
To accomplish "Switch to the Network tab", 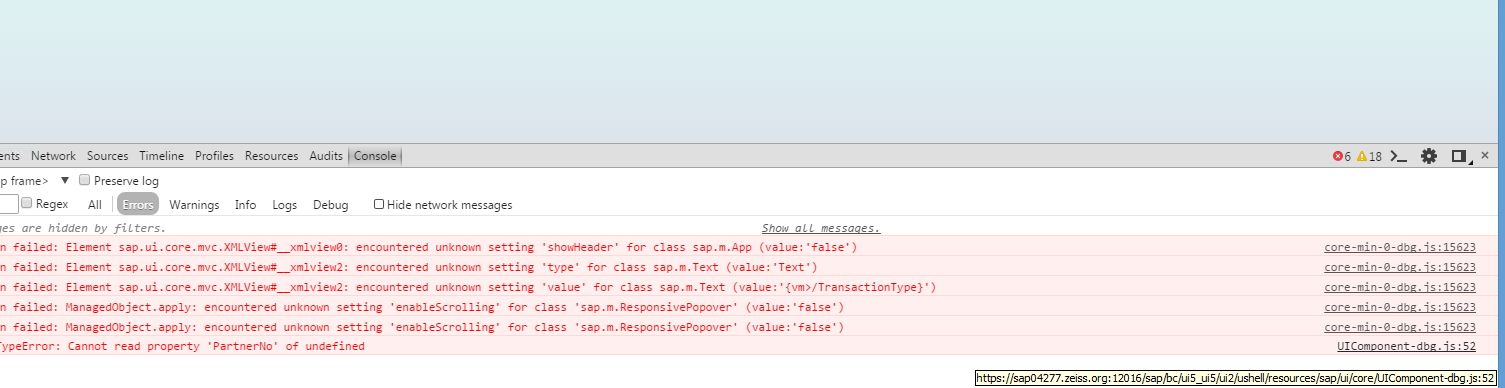I will pos(53,156).
